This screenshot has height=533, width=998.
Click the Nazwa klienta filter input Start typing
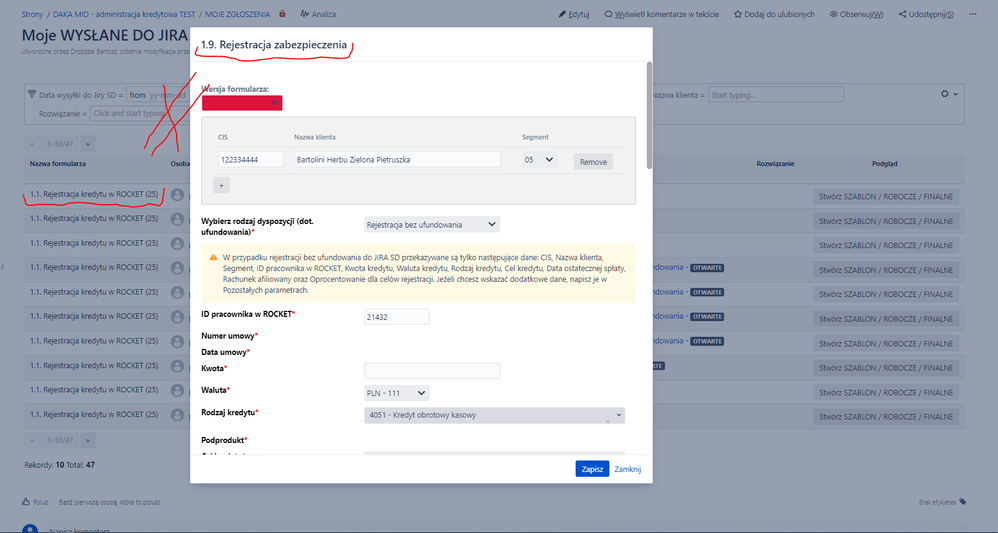[776, 95]
